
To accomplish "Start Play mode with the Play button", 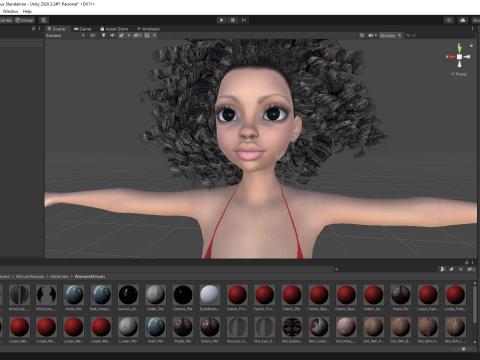I will click(x=221, y=20).
